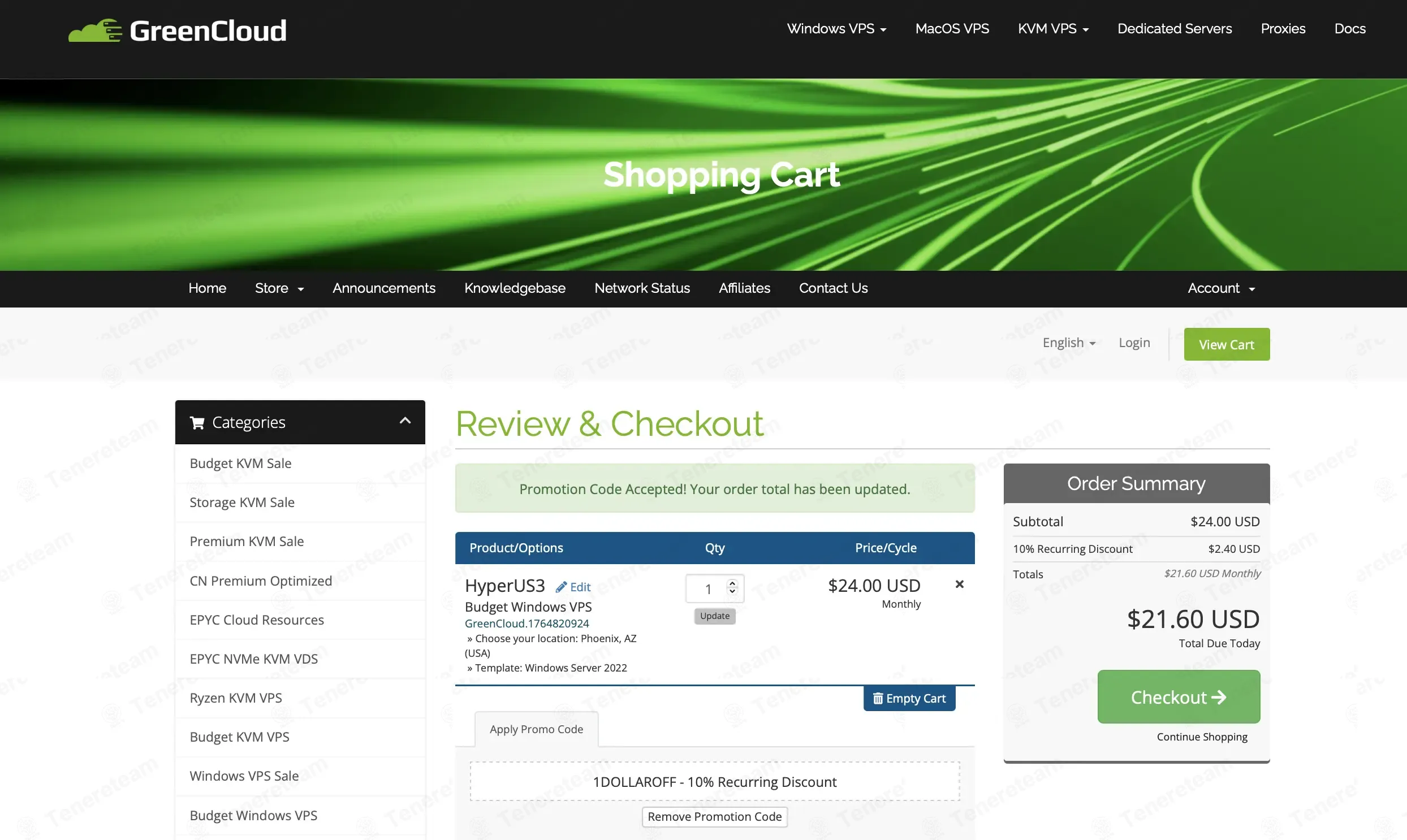Click the Template: Windows Server 2022 text
The width and height of the screenshot is (1407, 840).
tap(547, 668)
